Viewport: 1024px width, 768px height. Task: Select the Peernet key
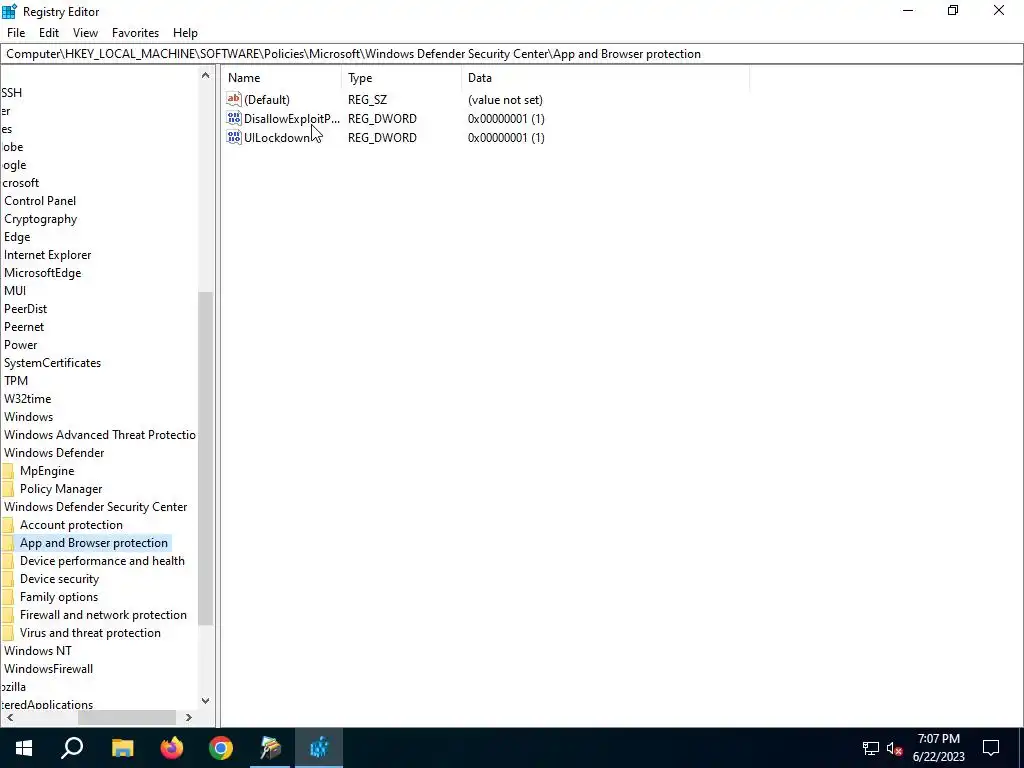pyautogui.click(x=24, y=327)
